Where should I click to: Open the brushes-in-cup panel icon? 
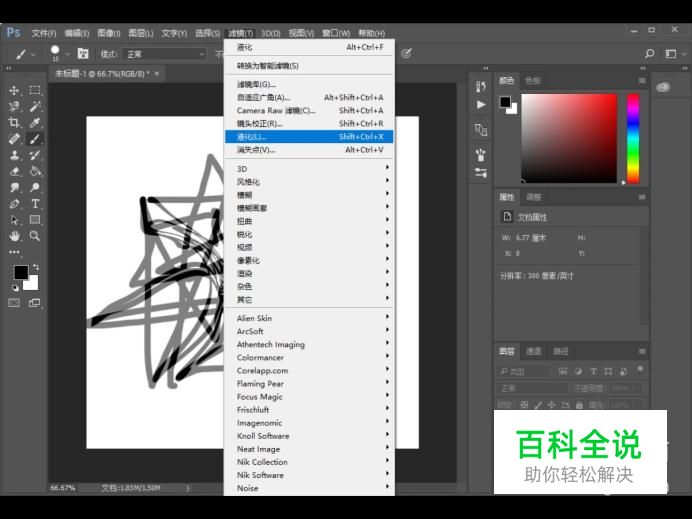click(x=481, y=155)
